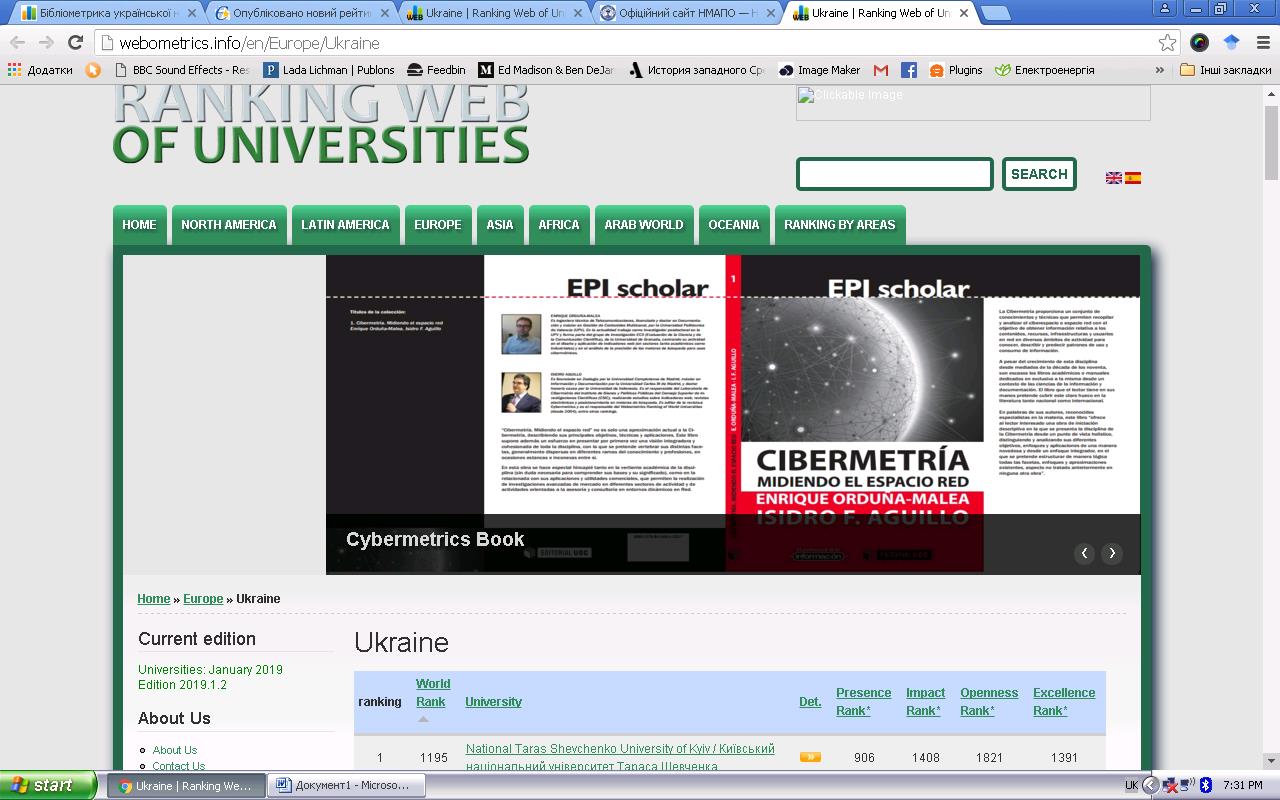Click the UK keyboard language indicator

[x=1131, y=785]
